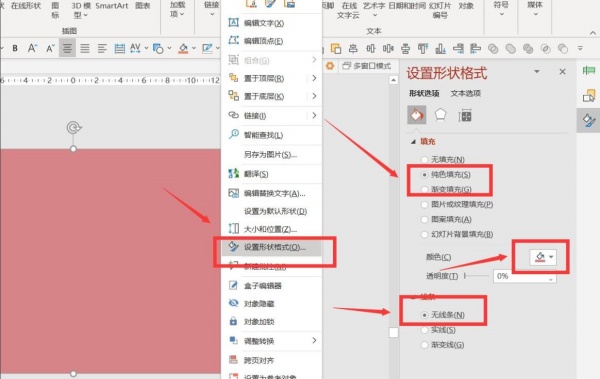Screen dimensions: 600x379
Task: Select the 渐变线(G) radio button
Action: (424, 345)
